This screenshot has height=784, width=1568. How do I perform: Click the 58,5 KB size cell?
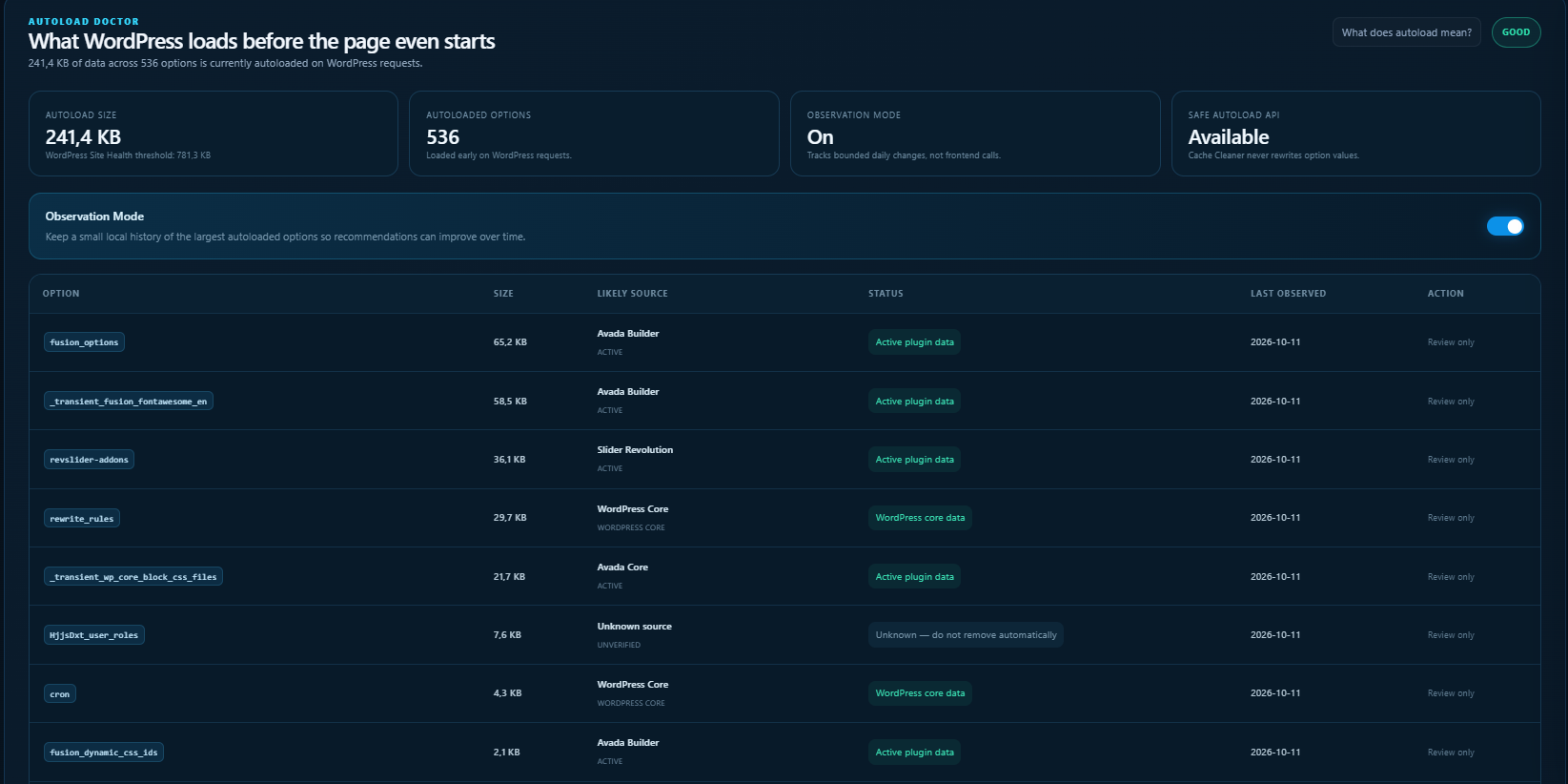pos(510,402)
